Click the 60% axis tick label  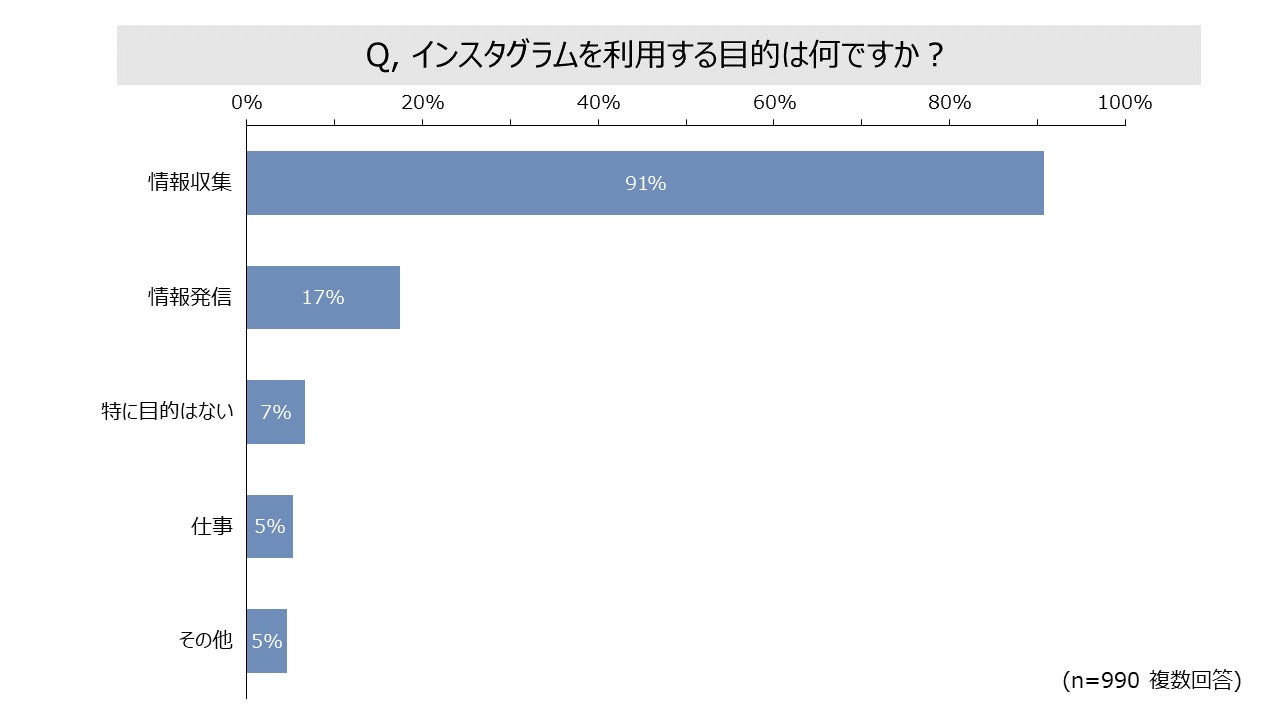tap(774, 102)
